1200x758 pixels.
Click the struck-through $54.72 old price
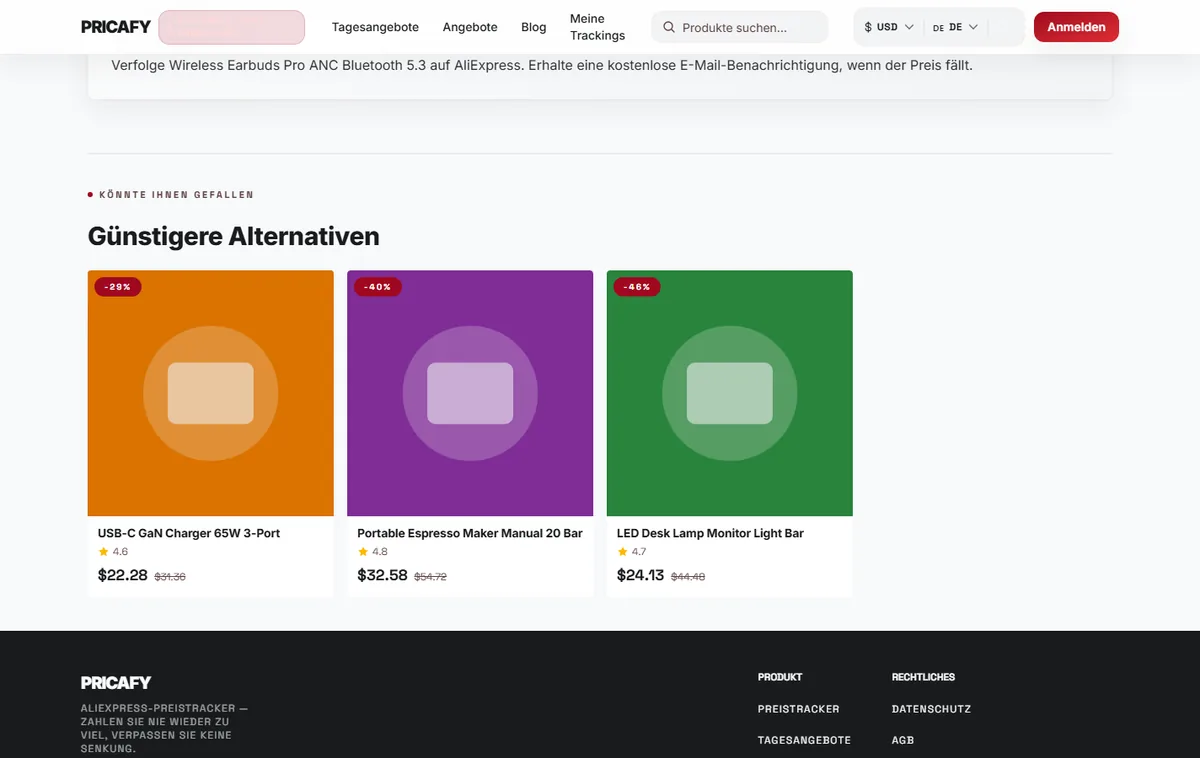coord(430,577)
